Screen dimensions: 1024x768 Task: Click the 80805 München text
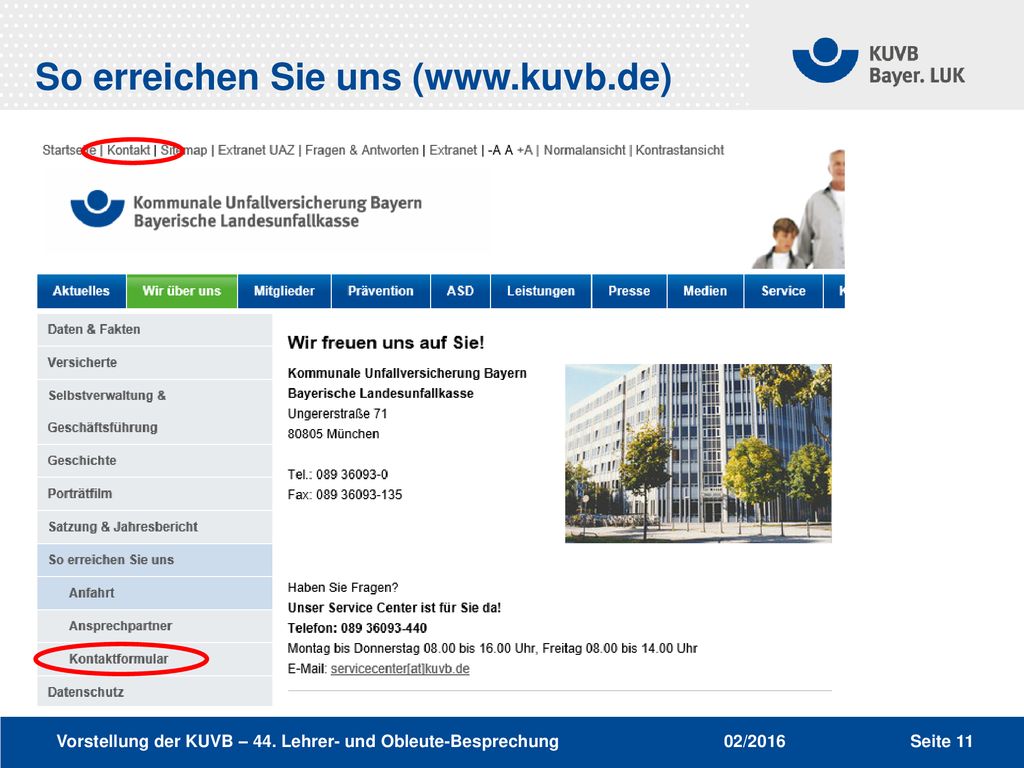pyautogui.click(x=333, y=434)
